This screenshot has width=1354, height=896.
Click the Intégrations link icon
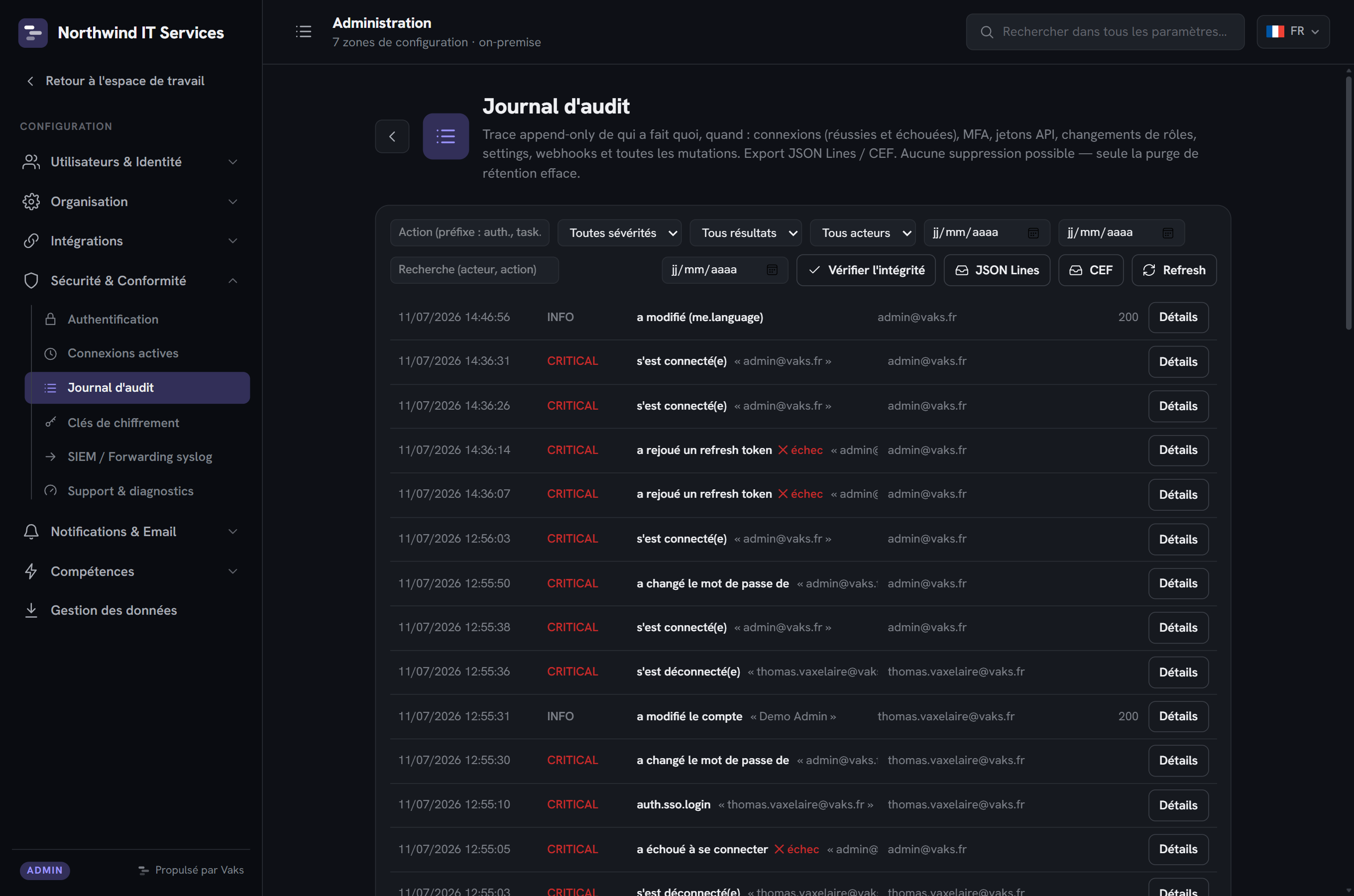point(31,241)
